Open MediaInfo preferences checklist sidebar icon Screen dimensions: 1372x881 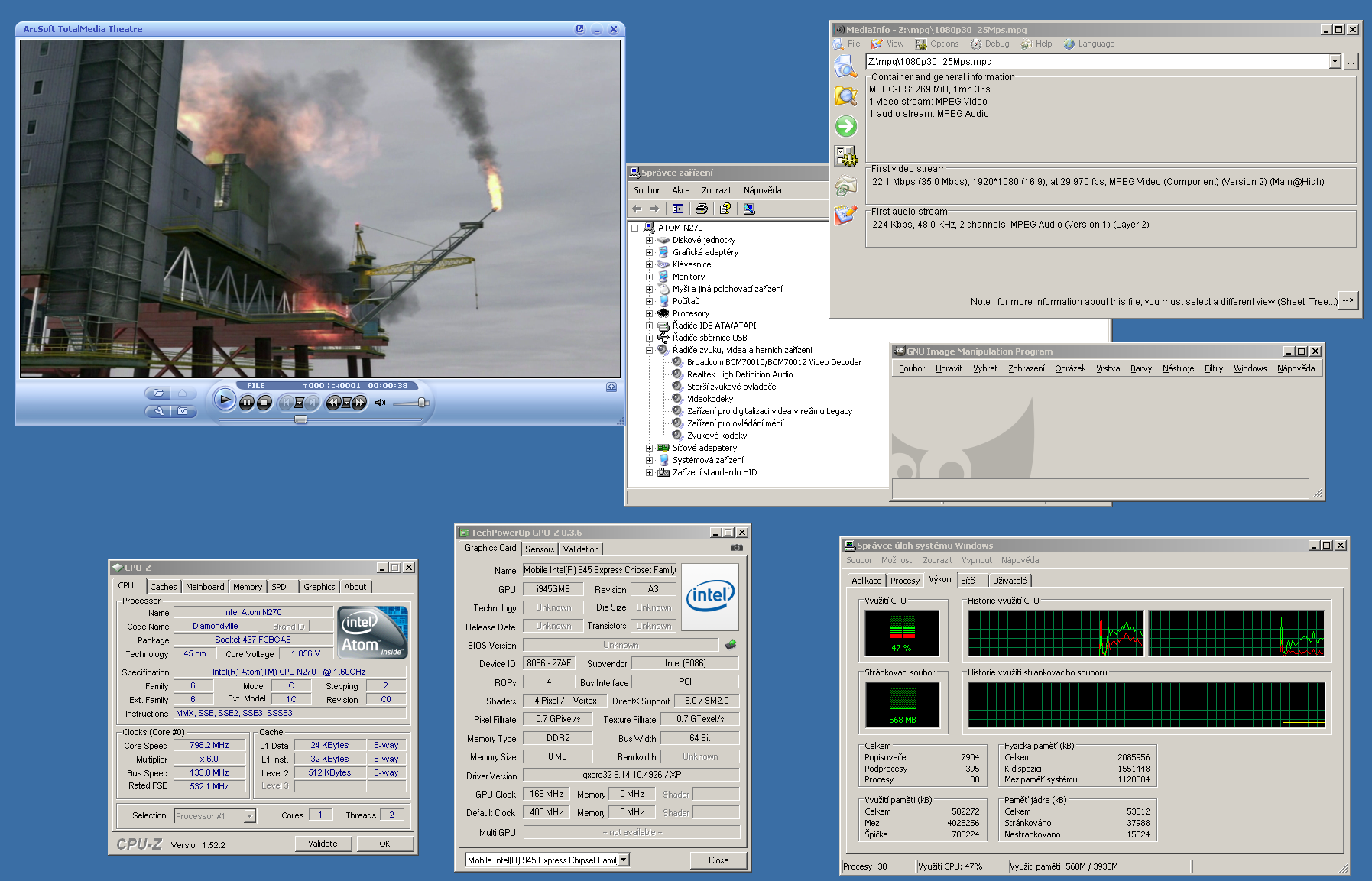(845, 156)
